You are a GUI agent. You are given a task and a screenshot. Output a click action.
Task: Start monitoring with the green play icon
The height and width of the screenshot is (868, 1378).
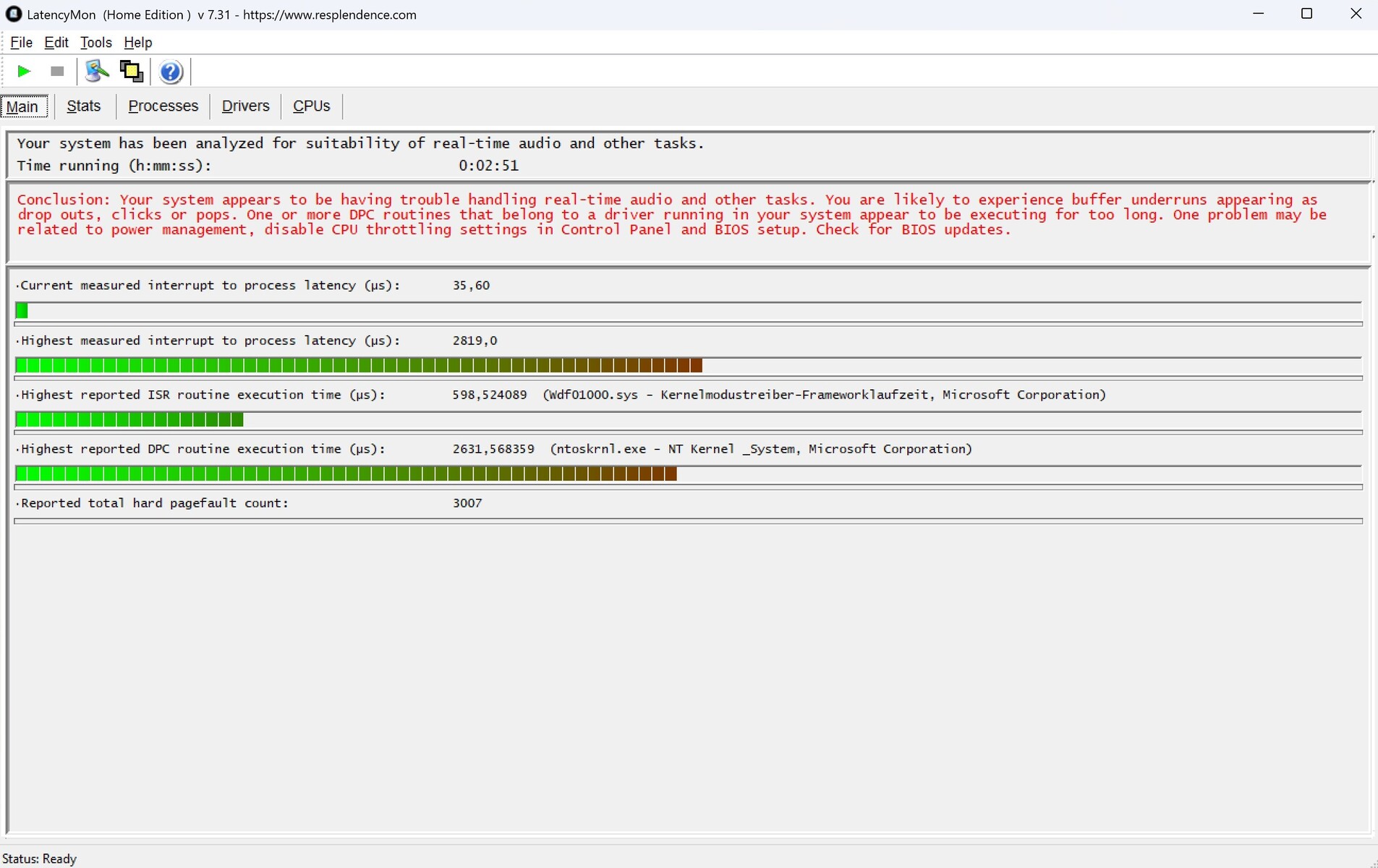[x=24, y=72]
